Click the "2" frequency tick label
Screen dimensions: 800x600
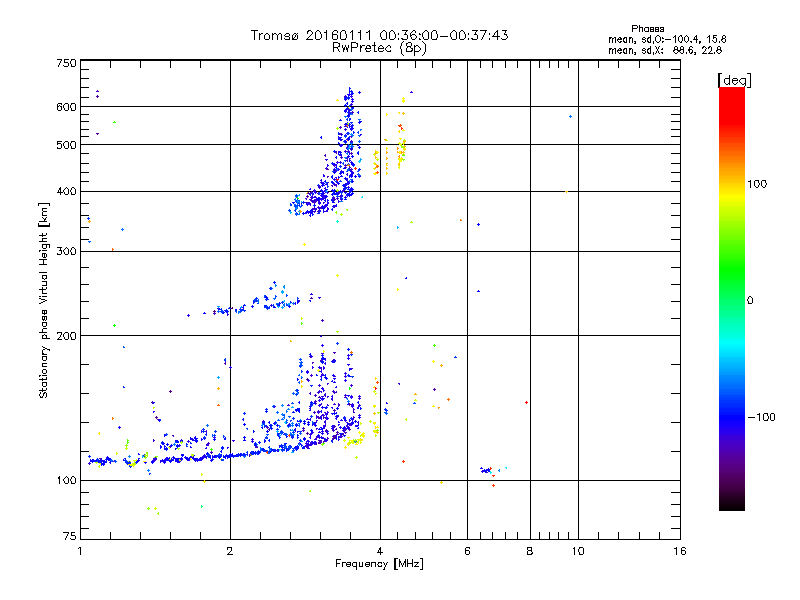click(230, 551)
